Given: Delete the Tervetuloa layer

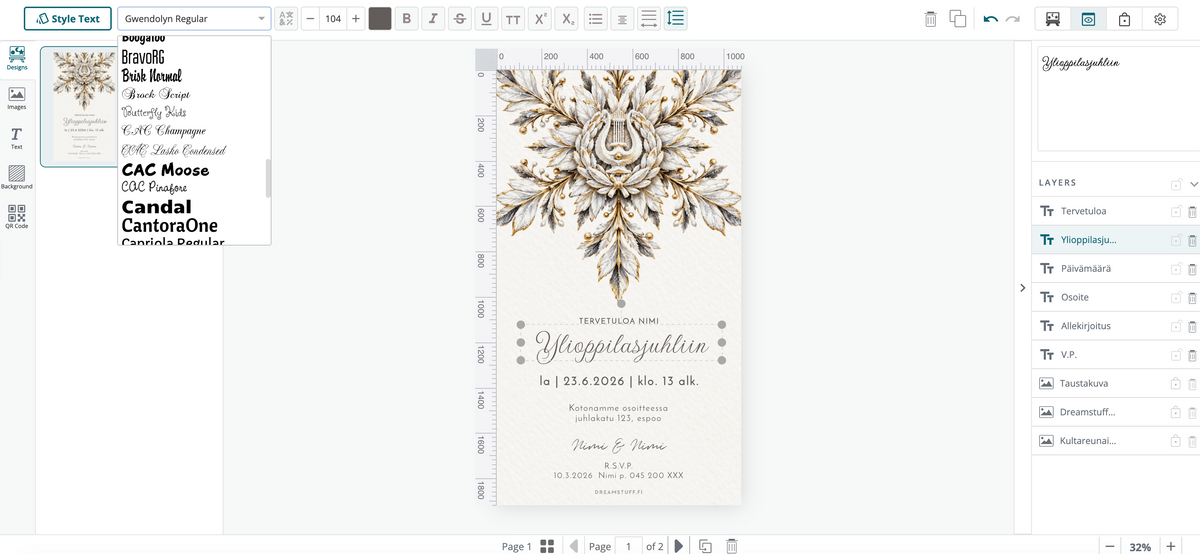Looking at the screenshot, I should point(1193,212).
